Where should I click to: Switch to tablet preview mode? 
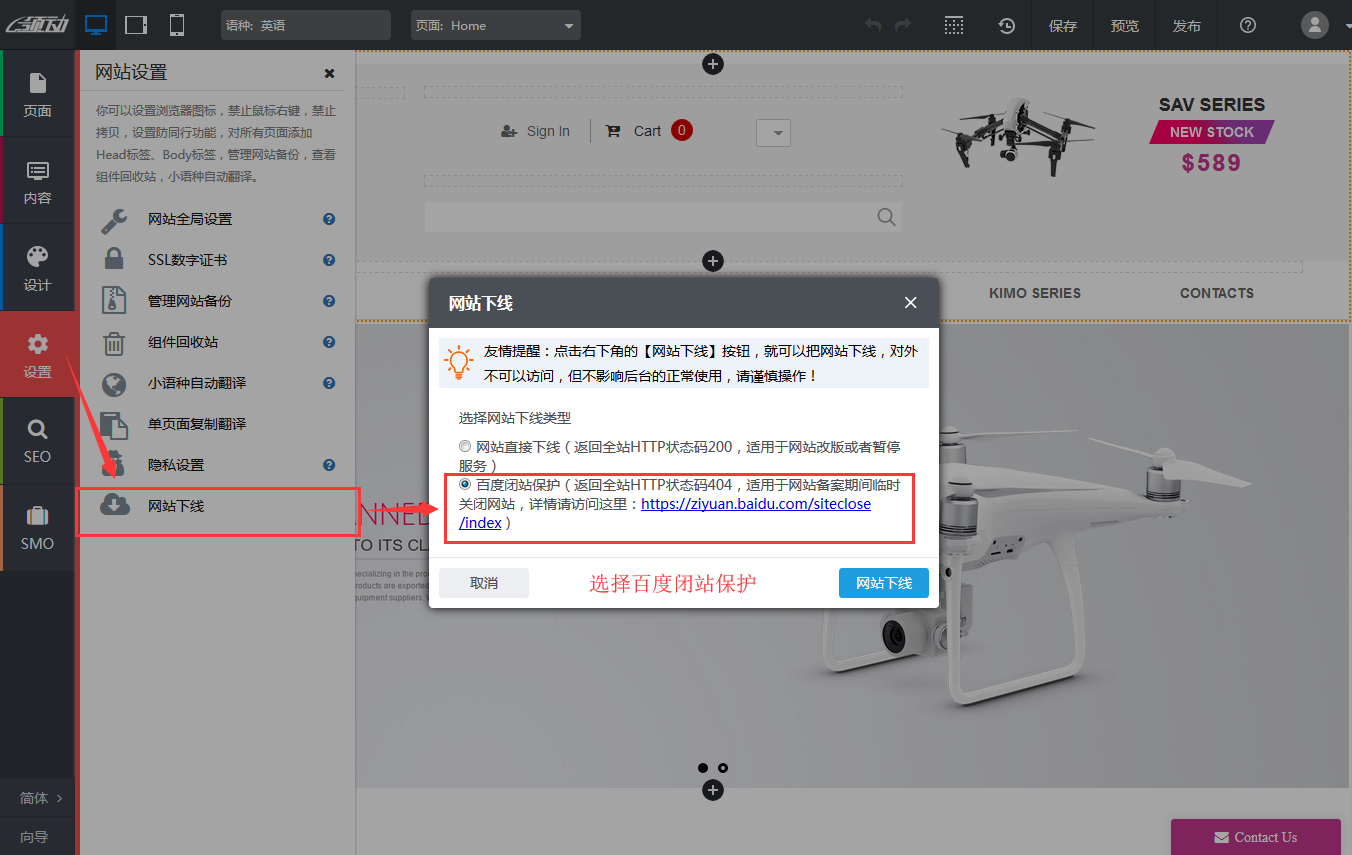point(136,24)
